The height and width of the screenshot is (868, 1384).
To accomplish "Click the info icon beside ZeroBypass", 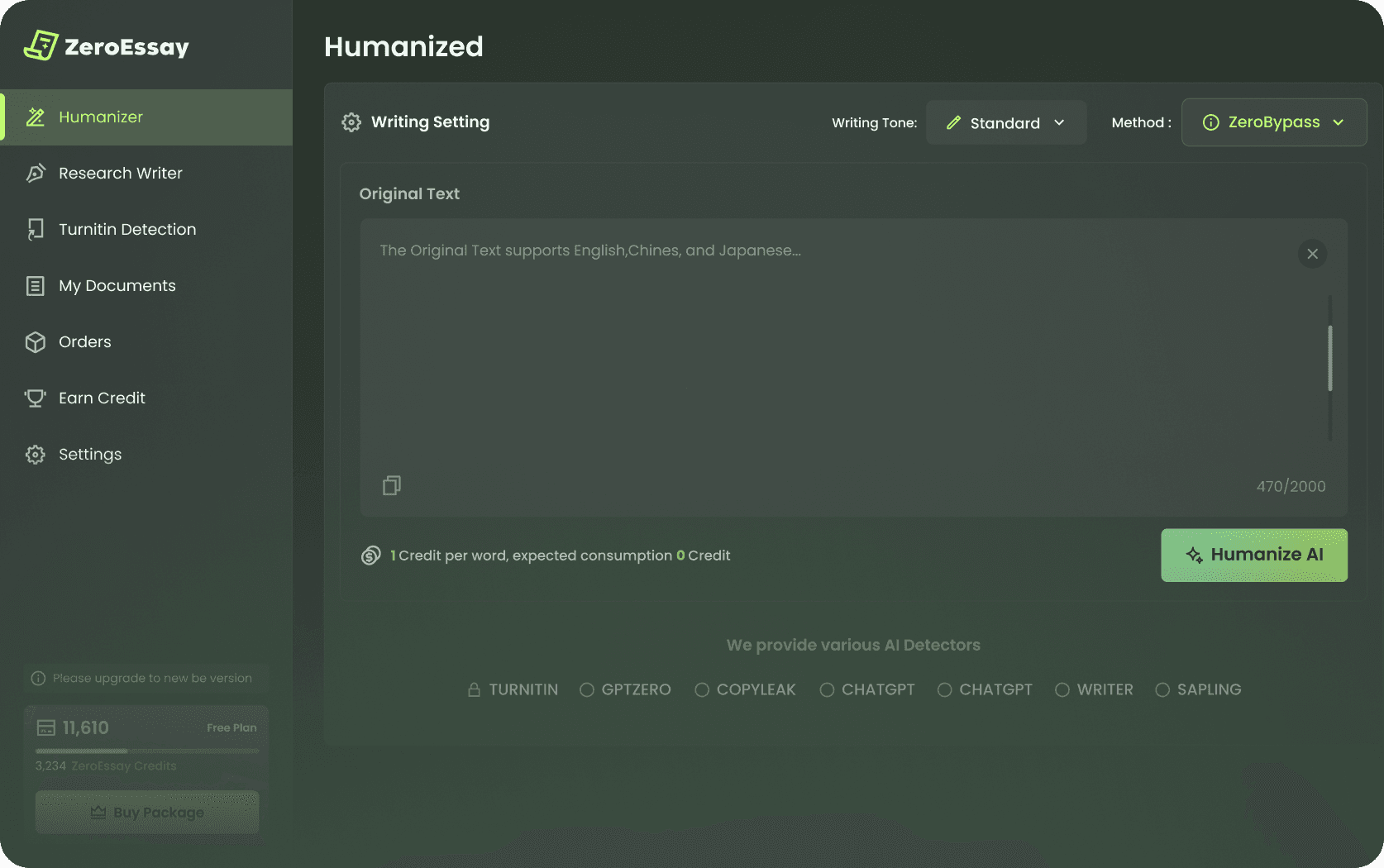I will pyautogui.click(x=1210, y=122).
